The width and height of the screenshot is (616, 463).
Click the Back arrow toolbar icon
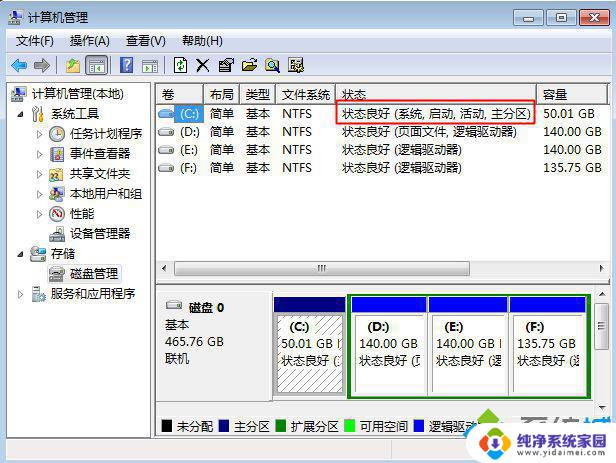[x=19, y=65]
